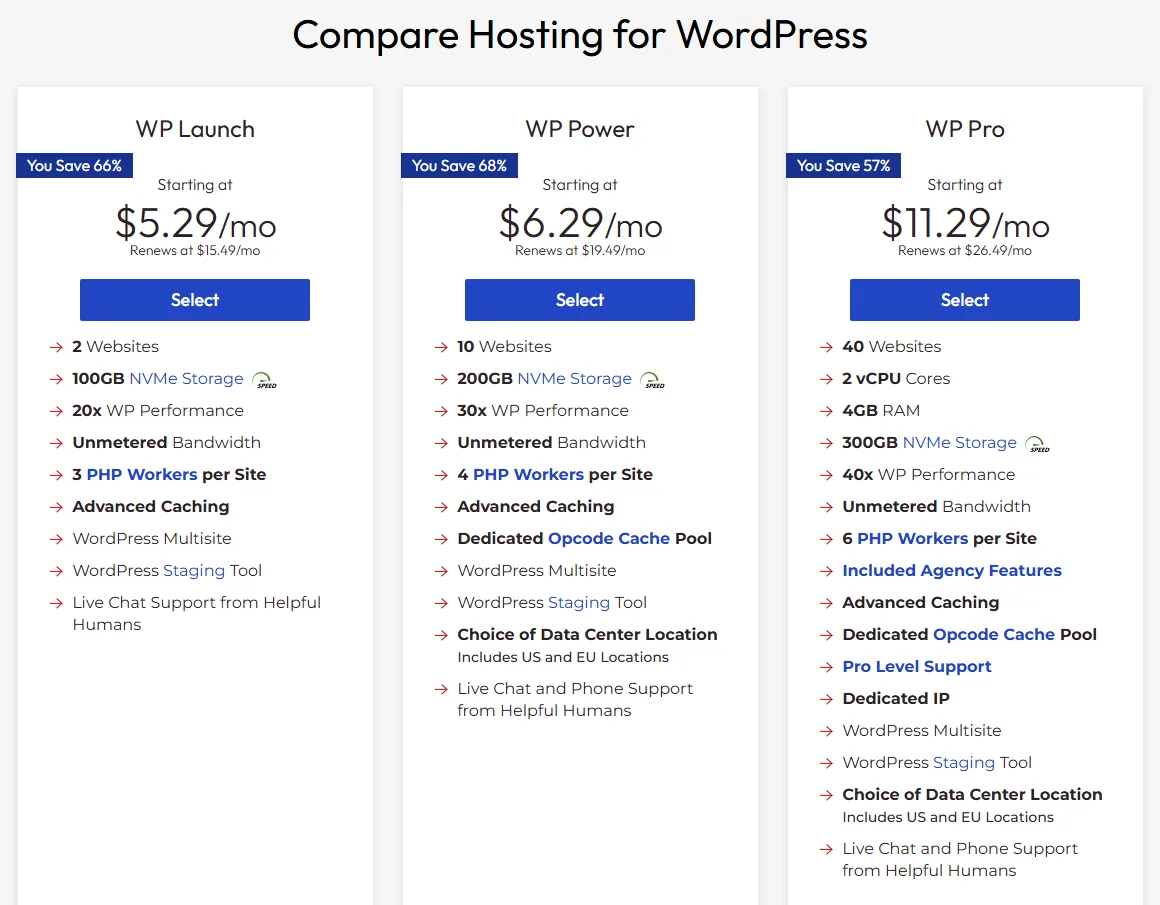1160x905 pixels.
Task: Click 40x WP Performance text
Action: (x=928, y=474)
